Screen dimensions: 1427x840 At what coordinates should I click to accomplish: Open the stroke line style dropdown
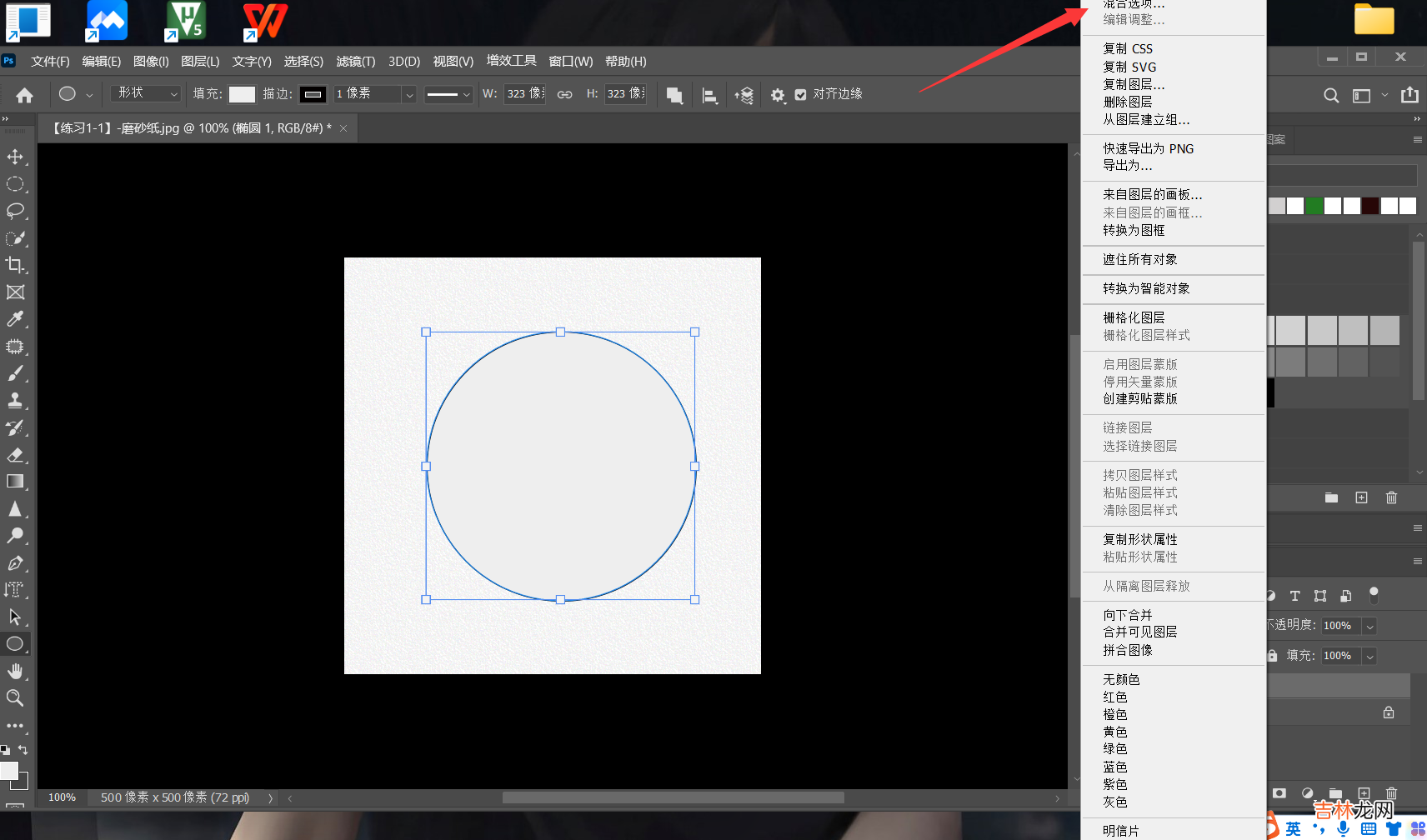click(448, 94)
